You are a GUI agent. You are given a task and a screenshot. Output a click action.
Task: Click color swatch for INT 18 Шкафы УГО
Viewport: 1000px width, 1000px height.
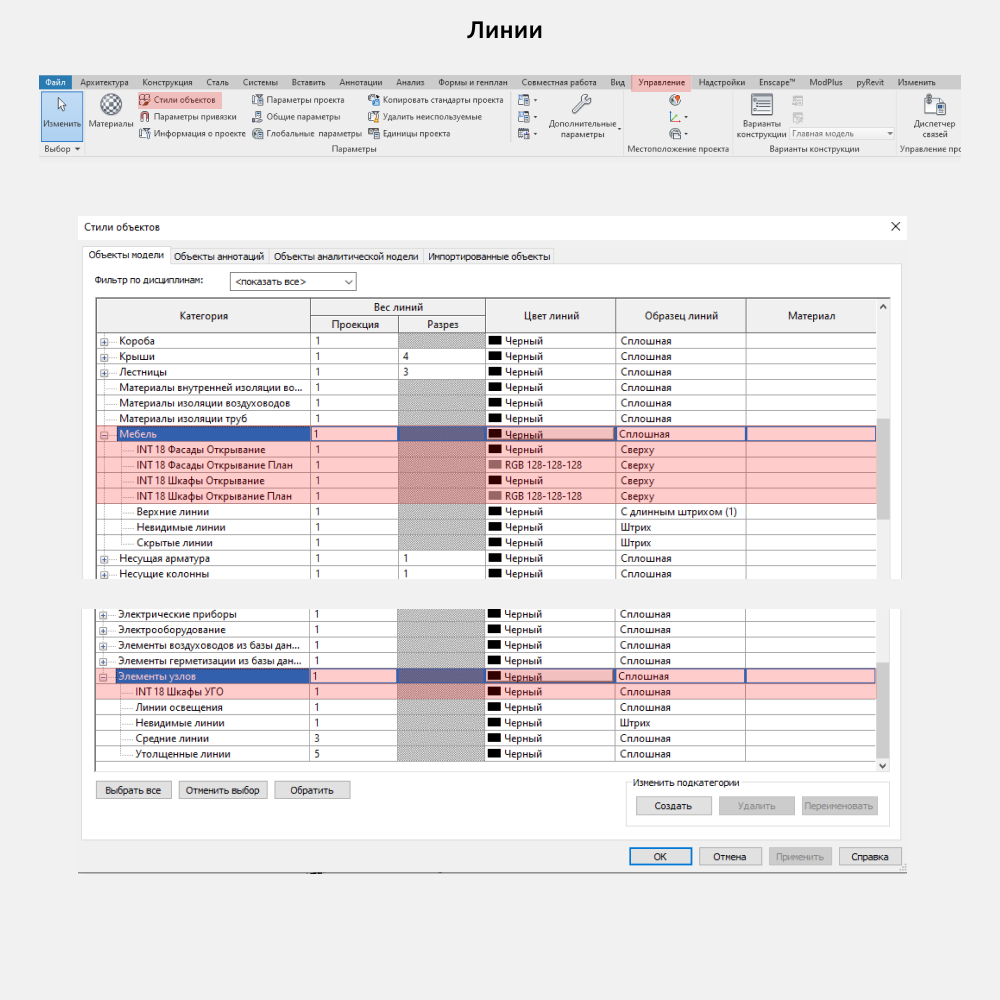(494, 691)
